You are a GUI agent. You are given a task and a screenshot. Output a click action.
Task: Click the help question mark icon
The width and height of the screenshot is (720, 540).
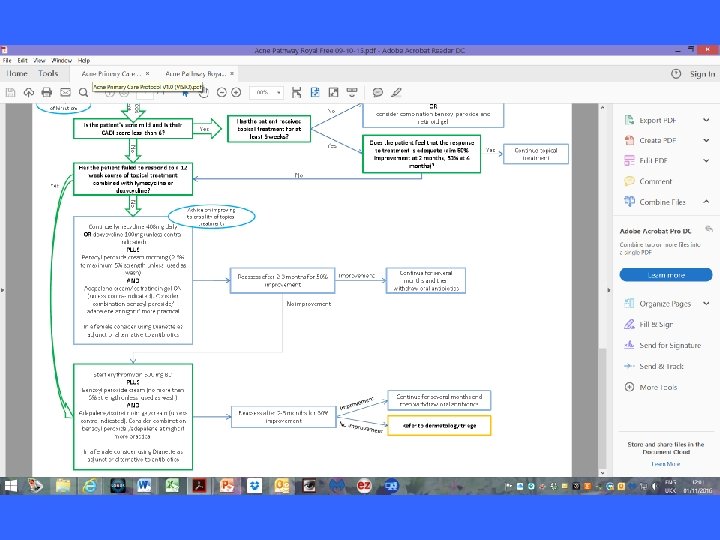(x=676, y=73)
